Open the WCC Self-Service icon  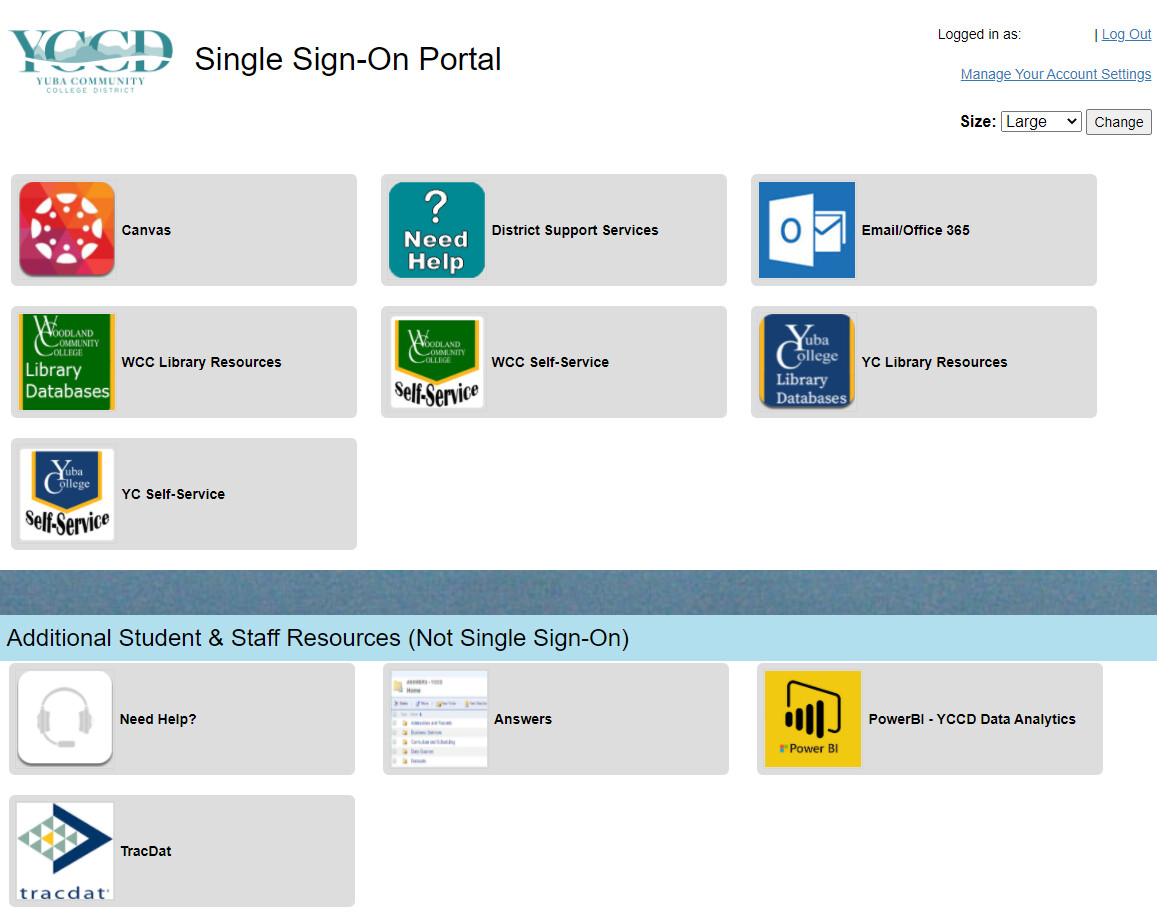437,362
